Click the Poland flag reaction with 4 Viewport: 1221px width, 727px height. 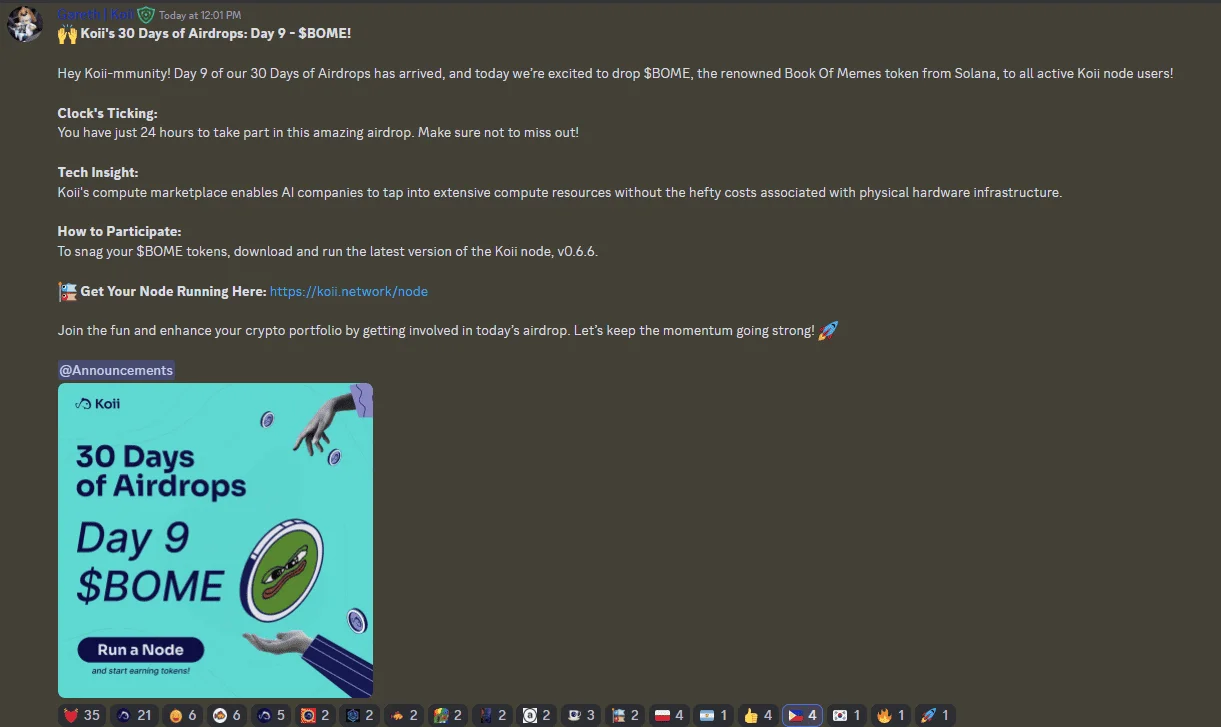(x=668, y=715)
